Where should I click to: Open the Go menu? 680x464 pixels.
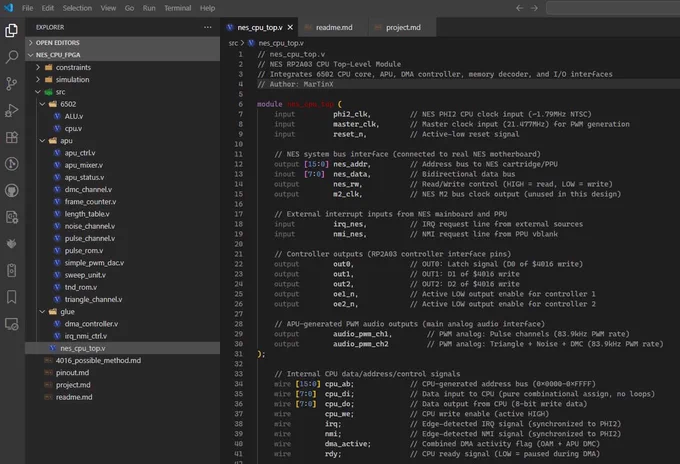click(129, 8)
